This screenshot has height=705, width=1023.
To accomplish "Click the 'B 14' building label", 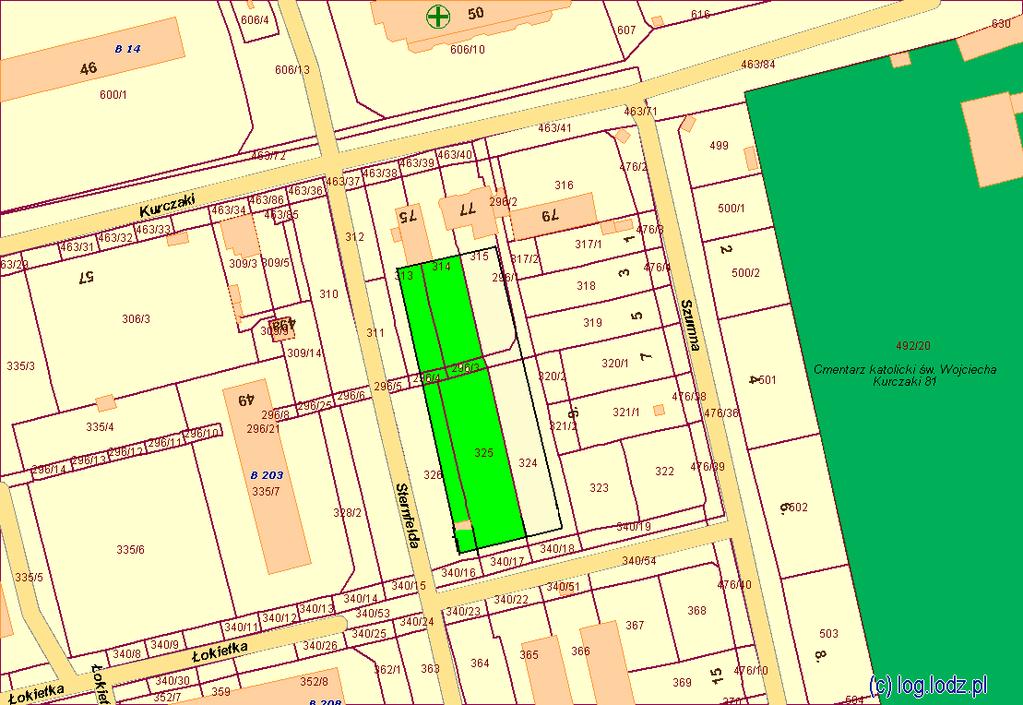I will coord(128,48).
